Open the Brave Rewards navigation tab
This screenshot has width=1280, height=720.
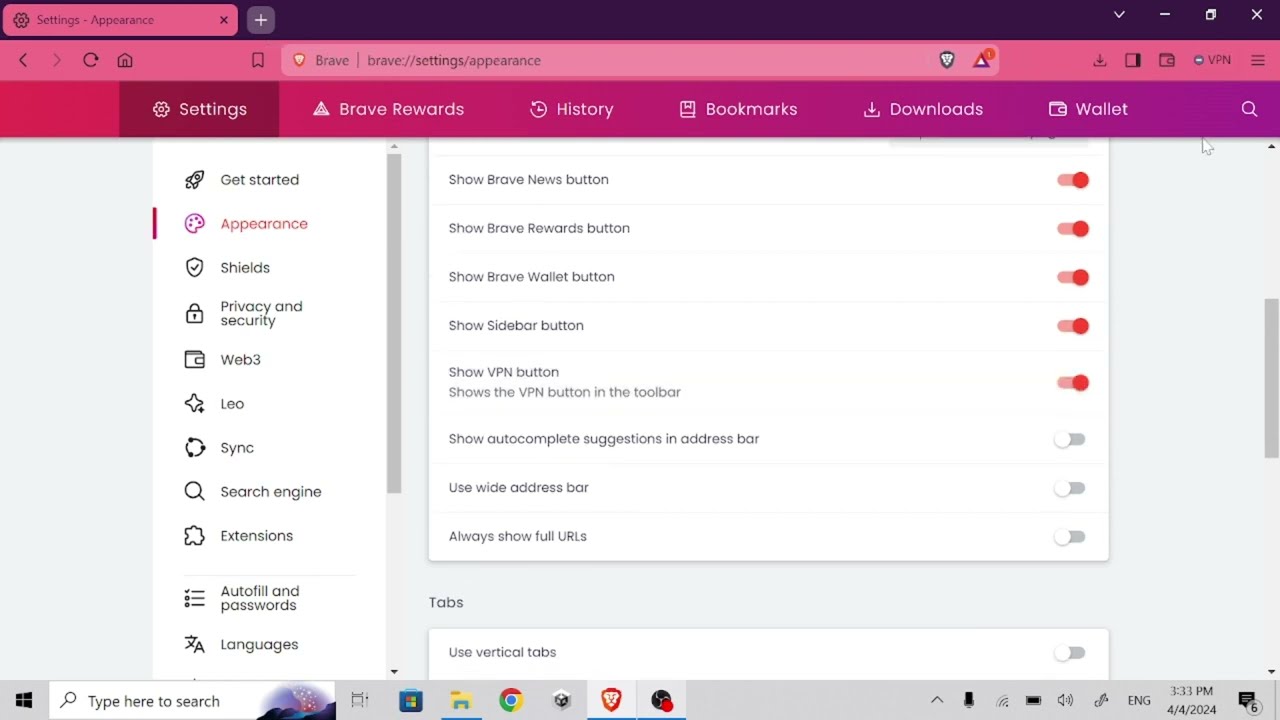388,109
